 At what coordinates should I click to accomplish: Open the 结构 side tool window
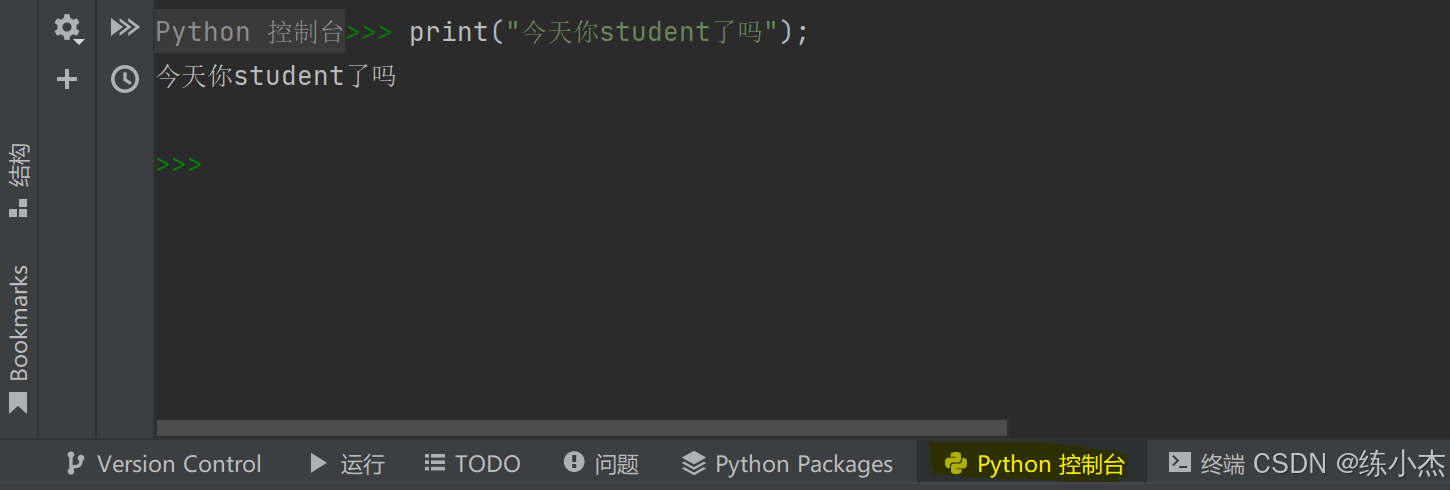(19, 180)
